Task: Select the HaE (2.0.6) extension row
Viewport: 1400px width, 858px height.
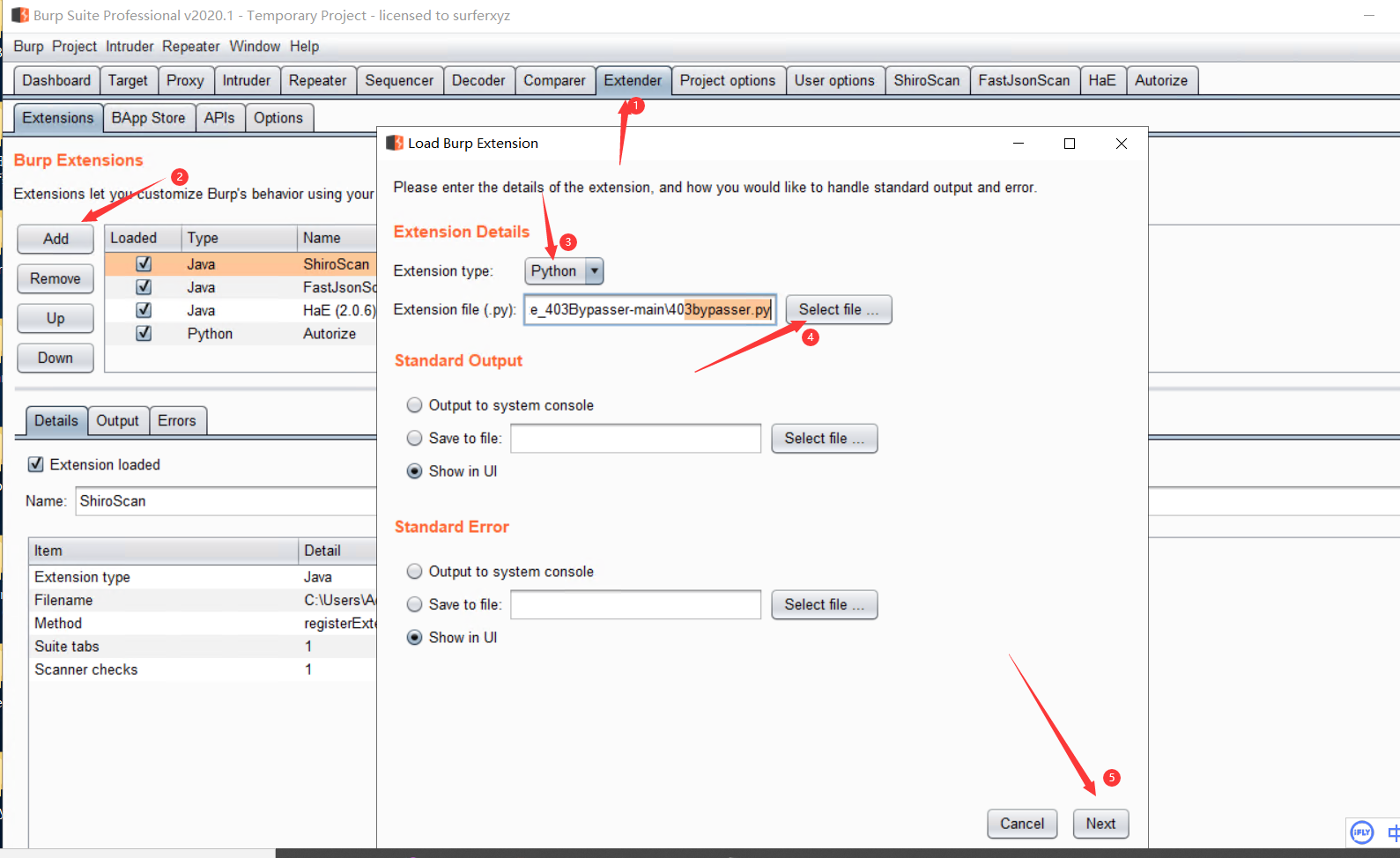Action: click(x=241, y=310)
